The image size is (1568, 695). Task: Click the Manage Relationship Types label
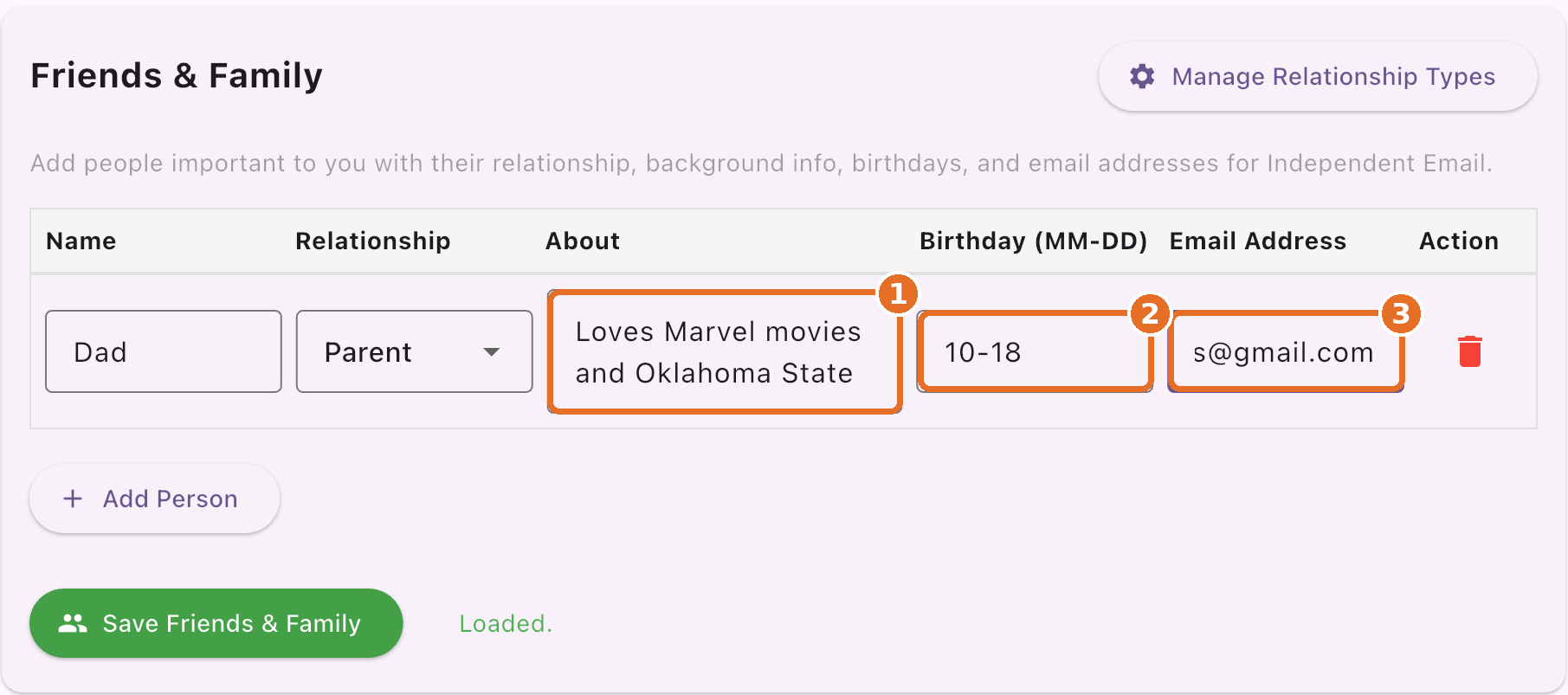(1333, 76)
